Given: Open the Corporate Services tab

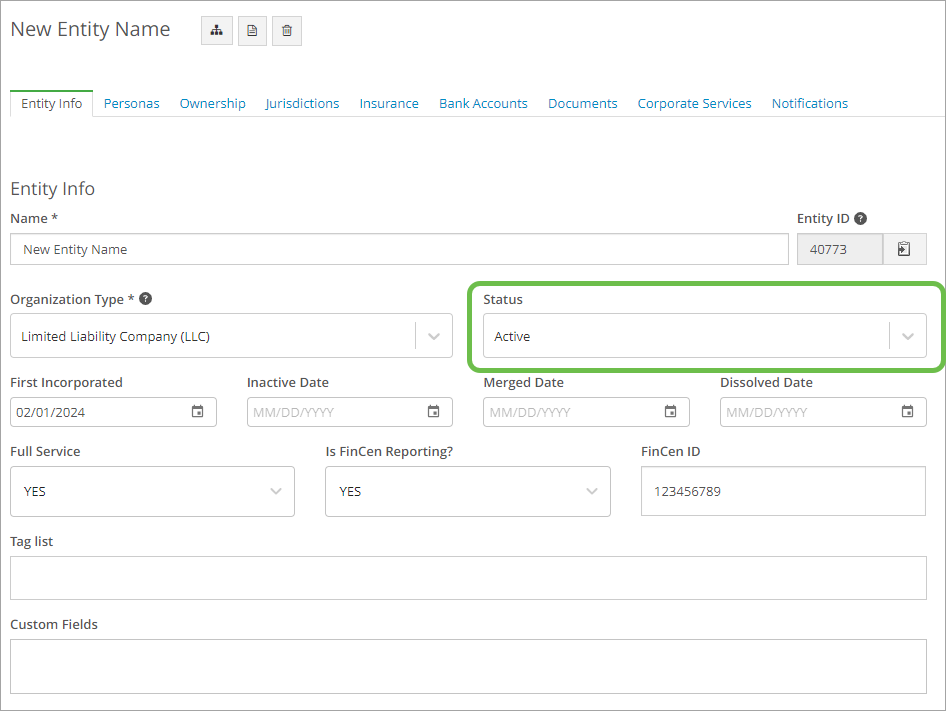Looking at the screenshot, I should point(694,104).
